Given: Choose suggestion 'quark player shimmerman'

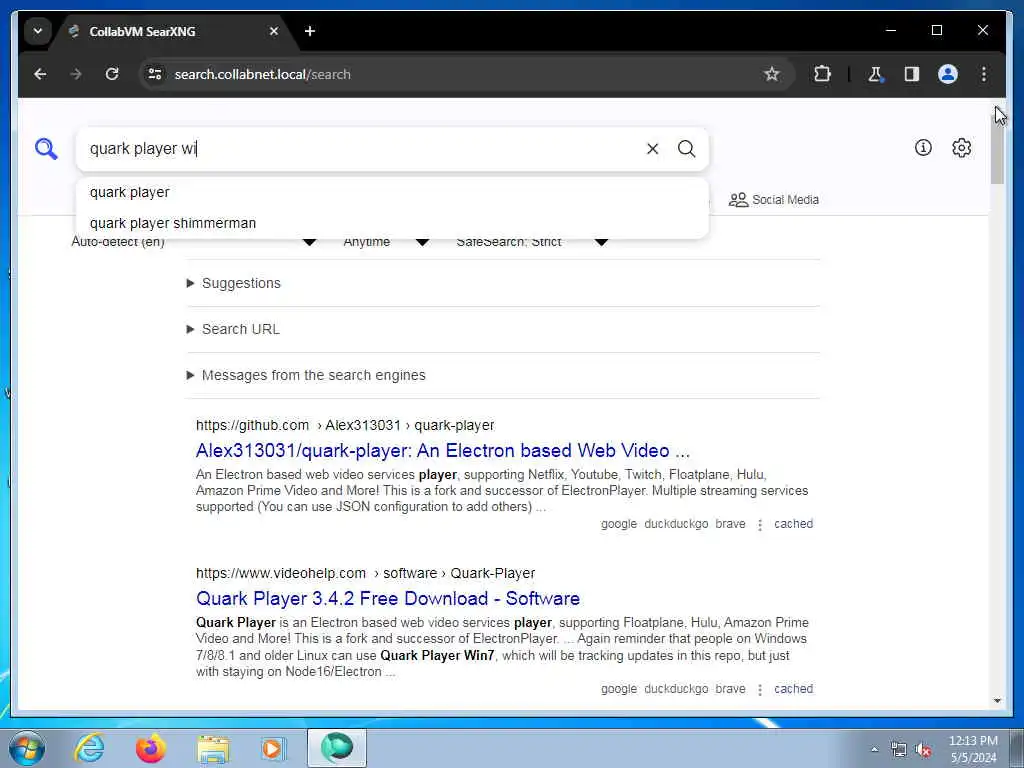Looking at the screenshot, I should [x=392, y=223].
